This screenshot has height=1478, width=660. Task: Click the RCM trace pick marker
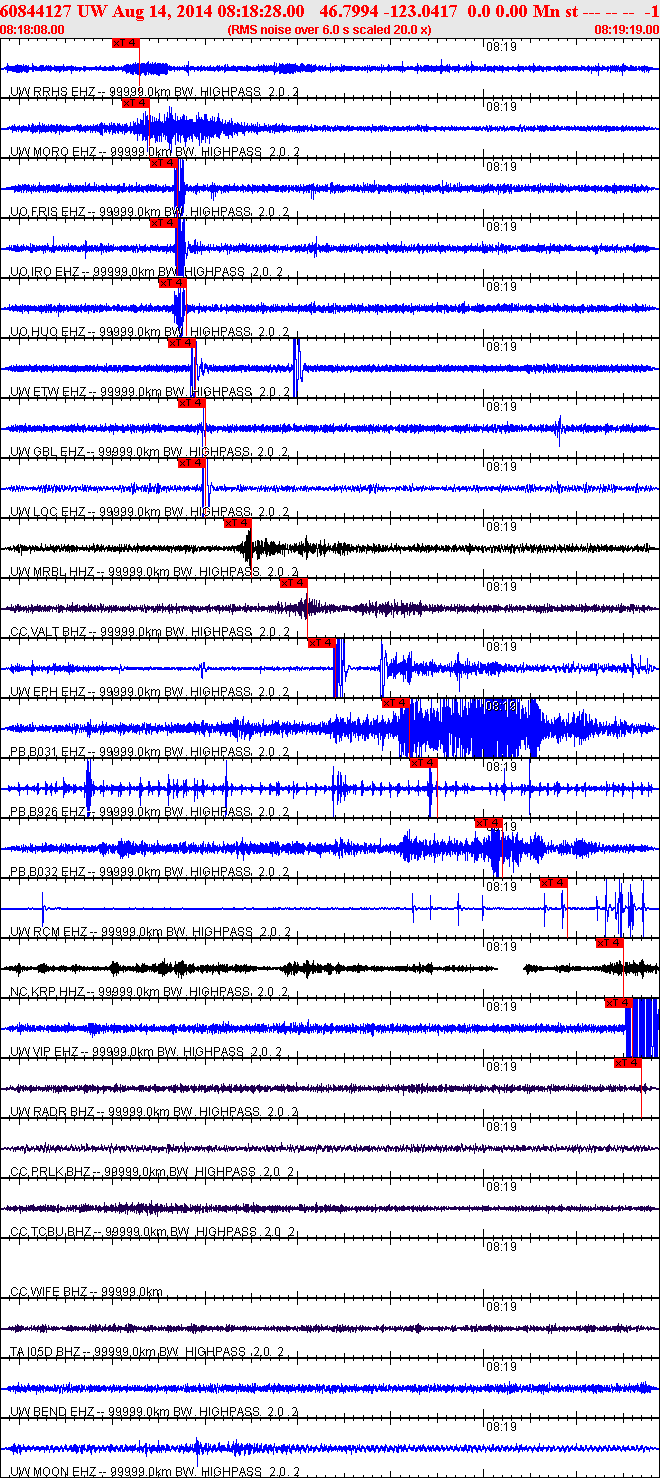554,883
